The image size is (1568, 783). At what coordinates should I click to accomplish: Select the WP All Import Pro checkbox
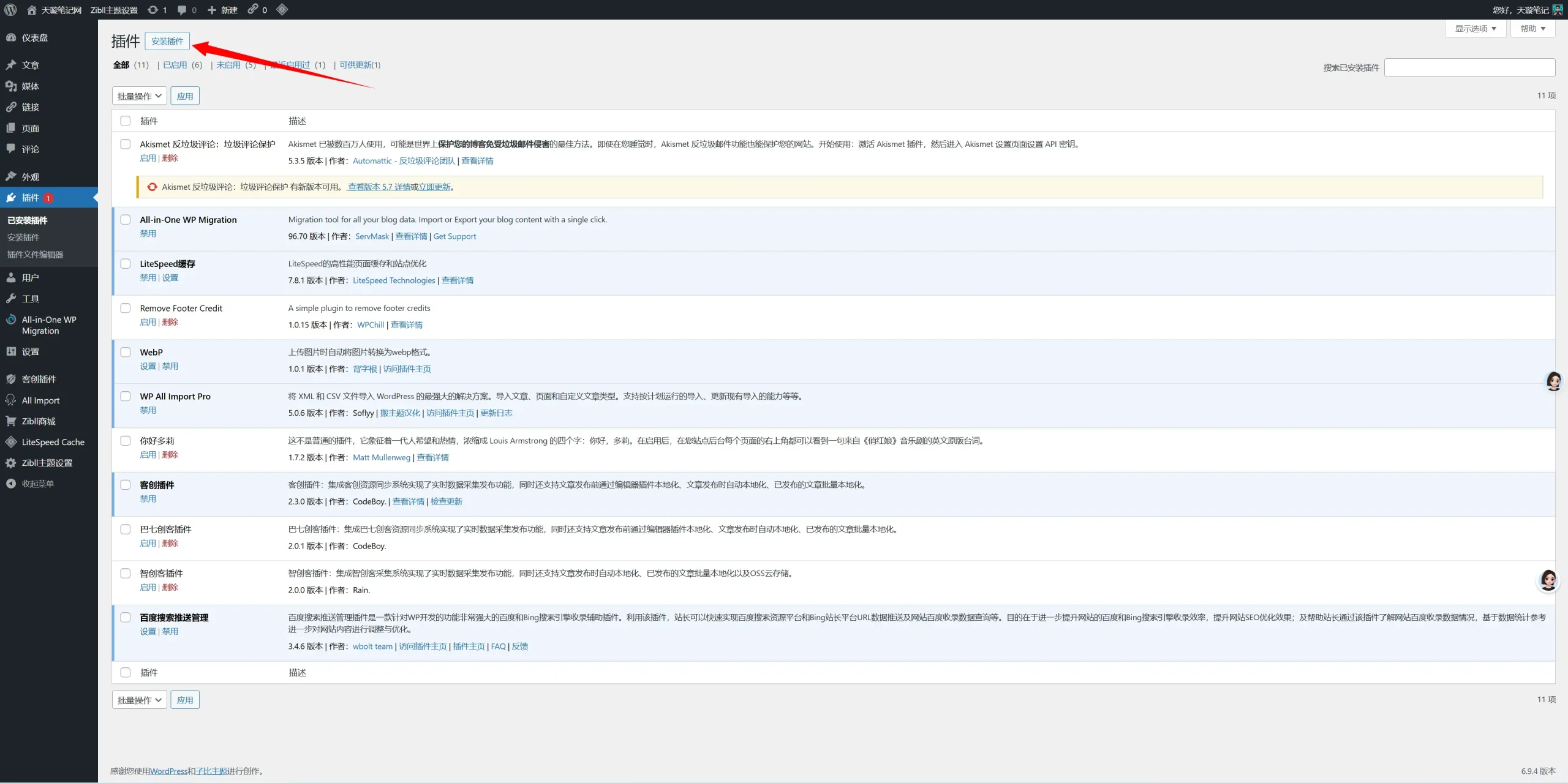pyautogui.click(x=126, y=396)
